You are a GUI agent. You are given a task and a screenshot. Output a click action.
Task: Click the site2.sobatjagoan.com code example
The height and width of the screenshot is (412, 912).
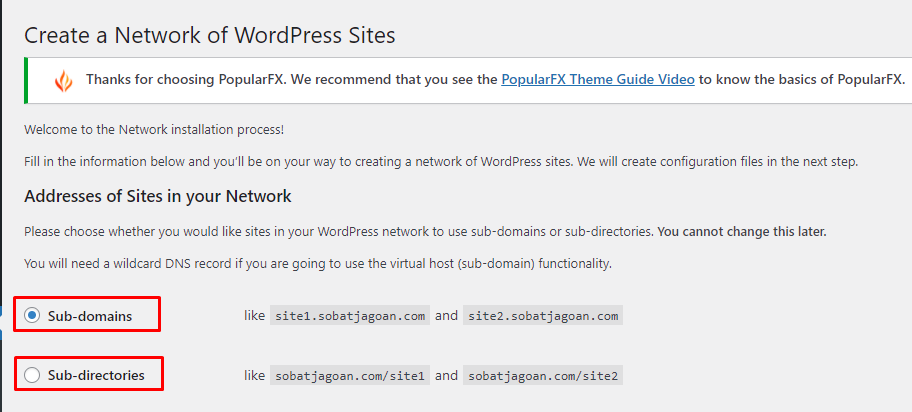pyautogui.click(x=543, y=317)
